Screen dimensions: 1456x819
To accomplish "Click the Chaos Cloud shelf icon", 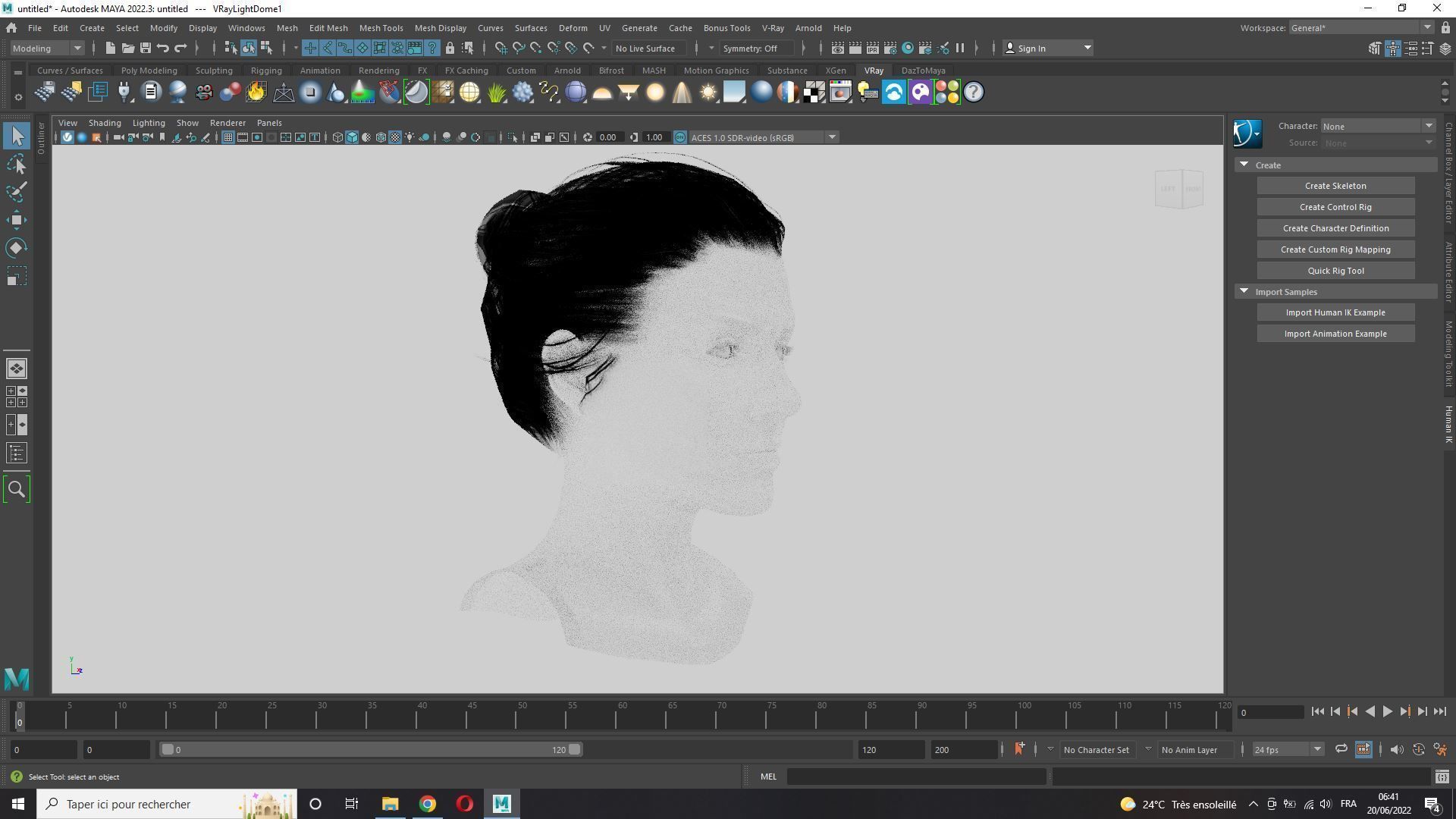I will point(893,93).
